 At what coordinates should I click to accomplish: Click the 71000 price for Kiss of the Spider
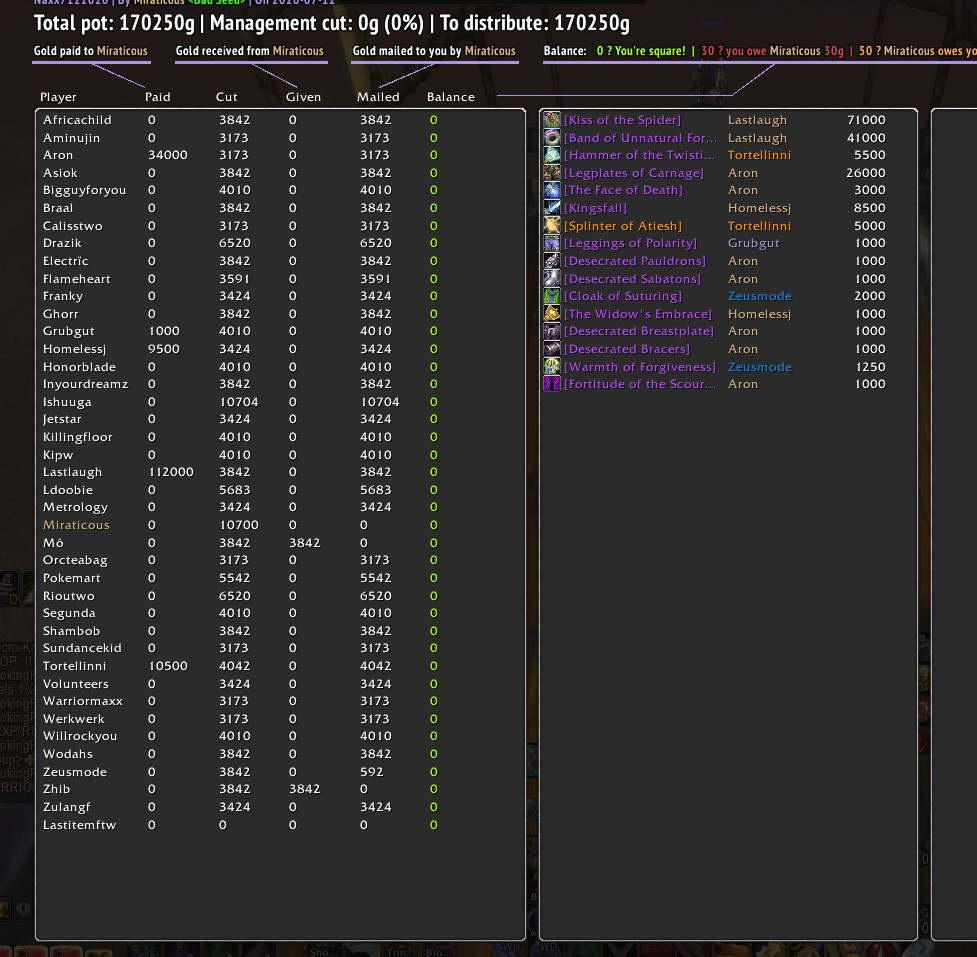[x=866, y=120]
